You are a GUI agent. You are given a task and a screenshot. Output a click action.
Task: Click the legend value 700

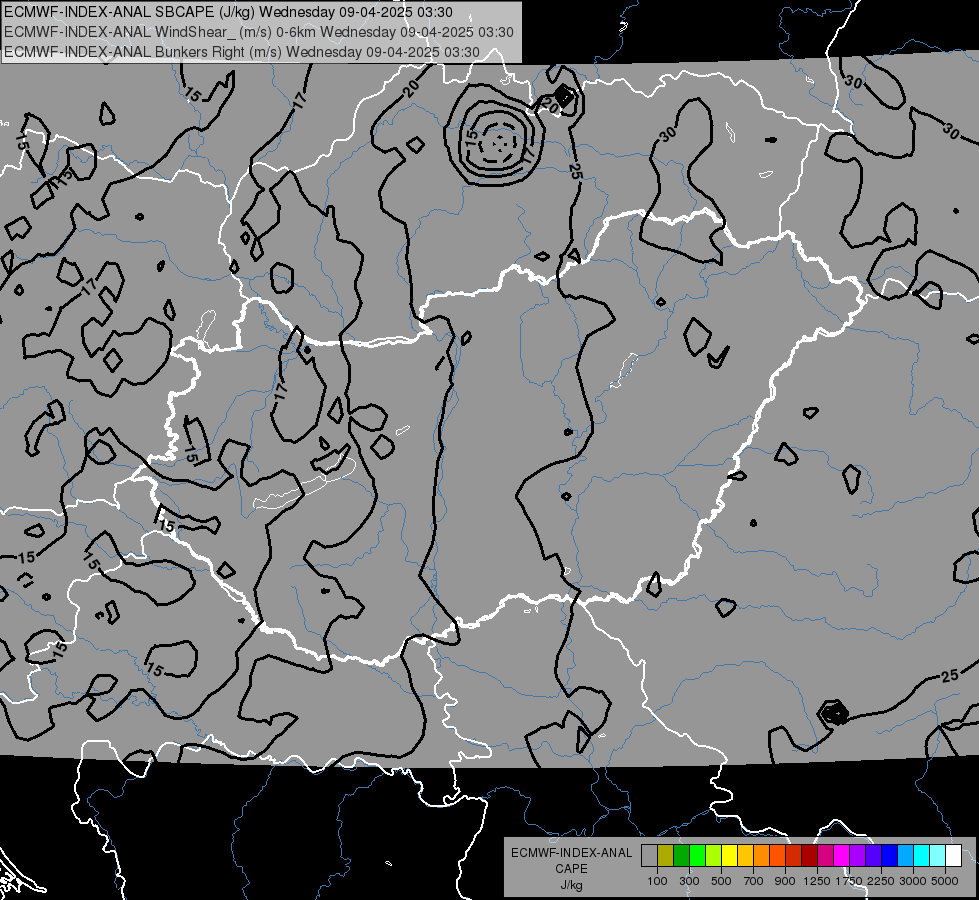[x=754, y=881]
